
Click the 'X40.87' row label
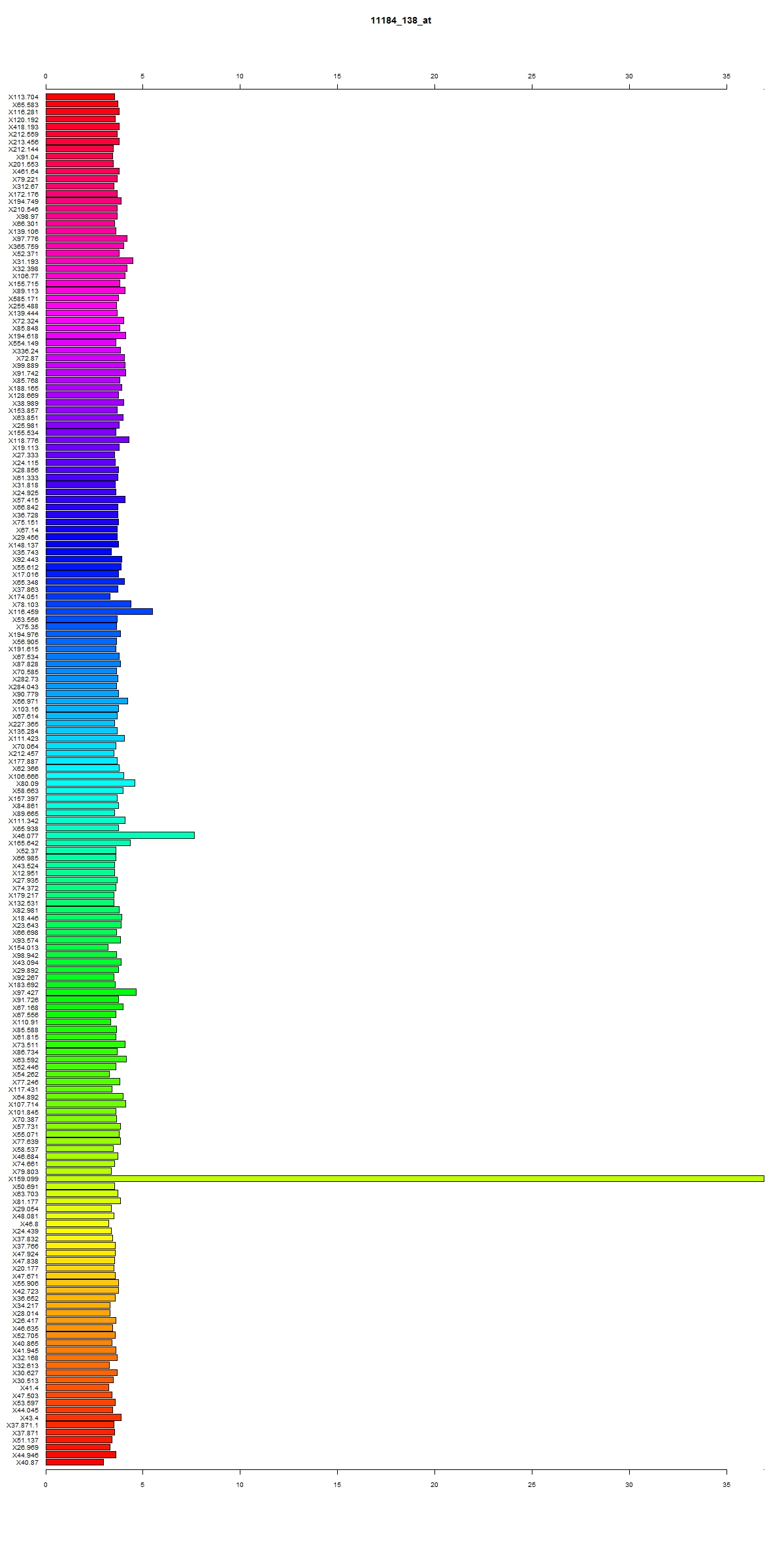[x=27, y=1462]
